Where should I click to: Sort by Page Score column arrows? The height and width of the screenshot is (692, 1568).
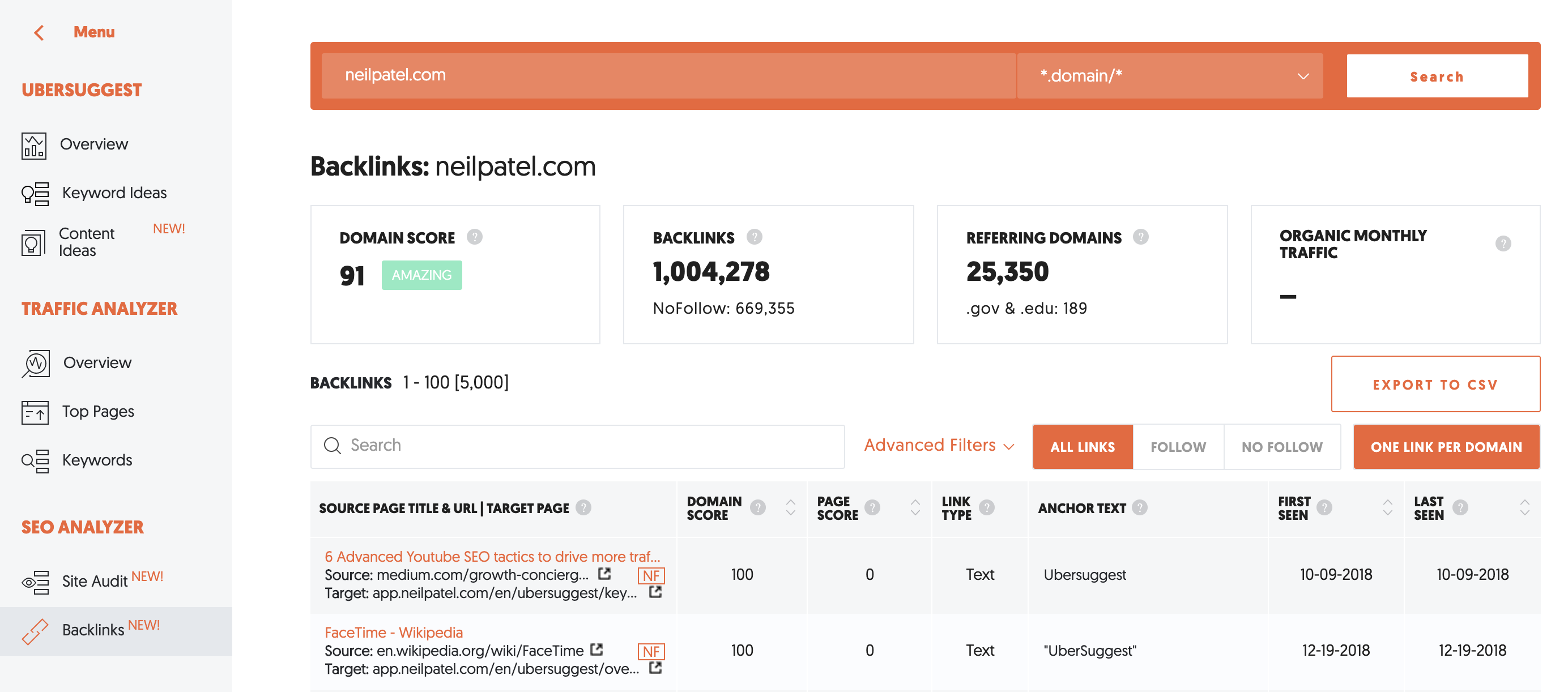click(915, 507)
